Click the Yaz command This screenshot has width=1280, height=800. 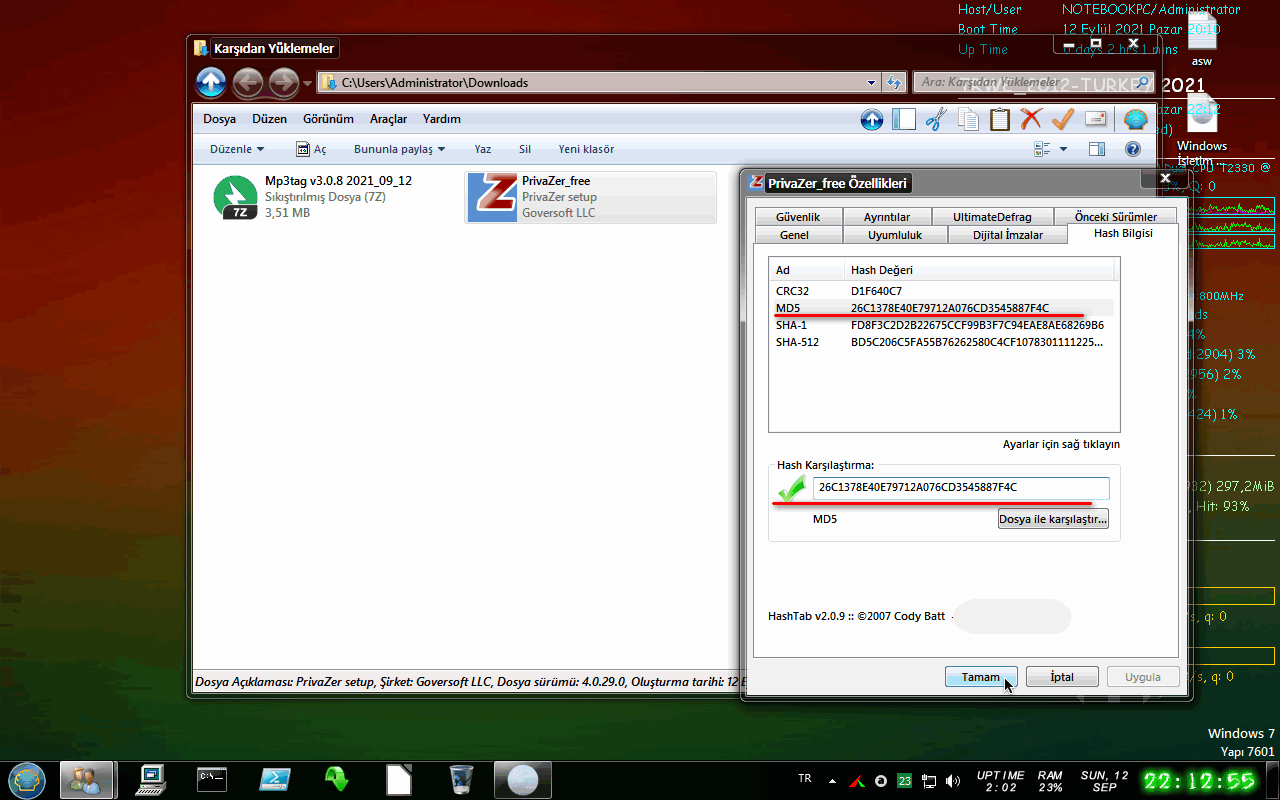click(483, 149)
